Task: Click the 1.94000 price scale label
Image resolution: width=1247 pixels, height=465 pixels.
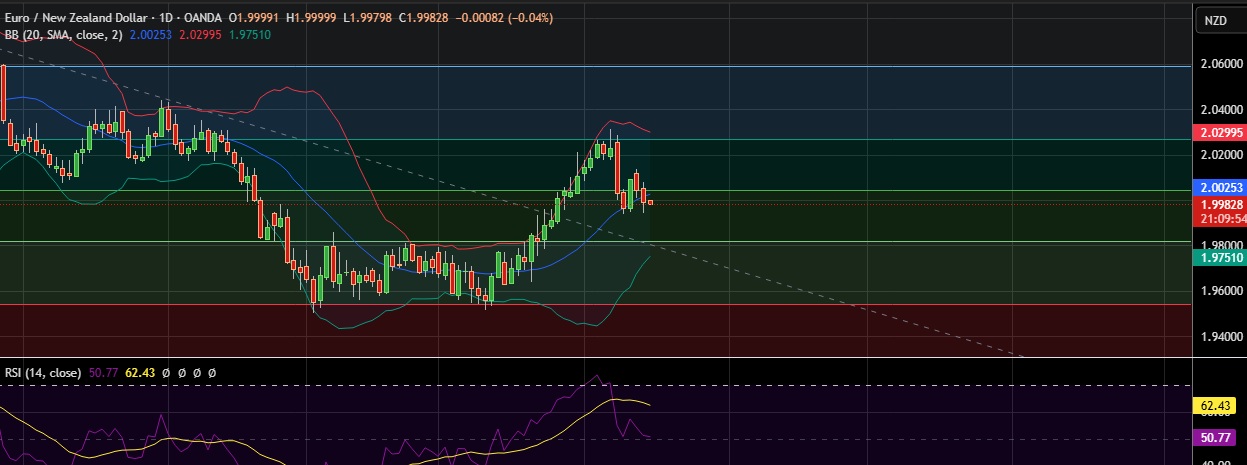Action: 1220,337
